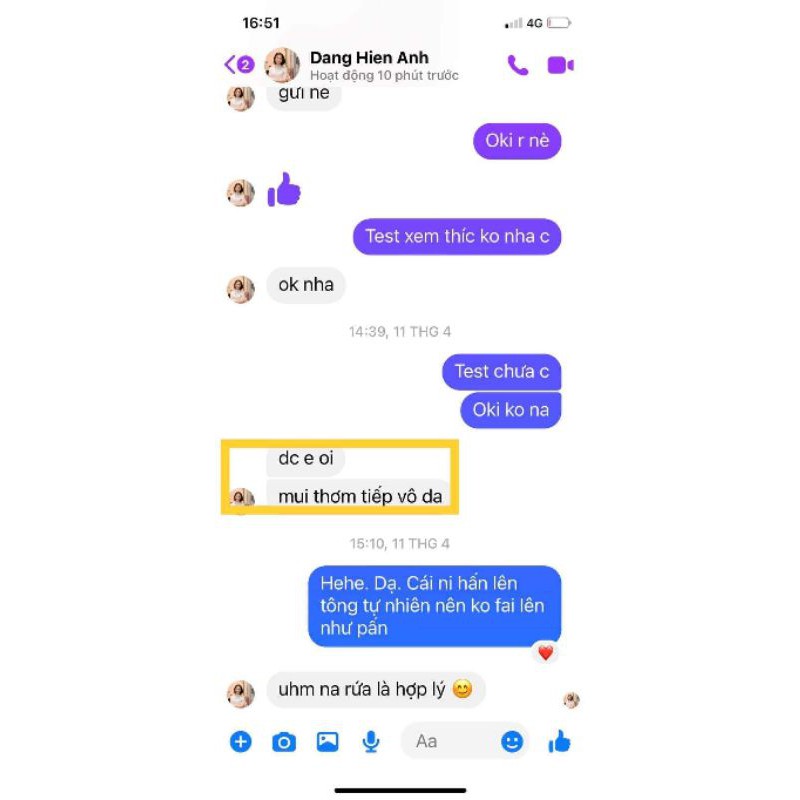The width and height of the screenshot is (800, 800).
Task: Start a voice call with Dang Hien Anh
Action: point(518,65)
